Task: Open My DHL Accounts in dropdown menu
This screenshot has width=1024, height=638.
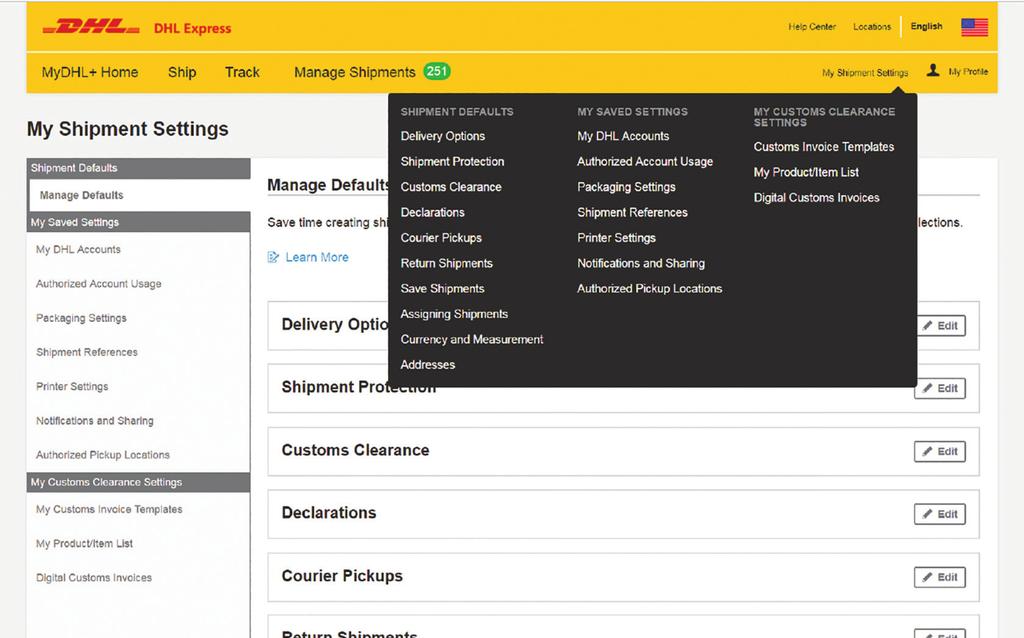Action: pos(623,136)
